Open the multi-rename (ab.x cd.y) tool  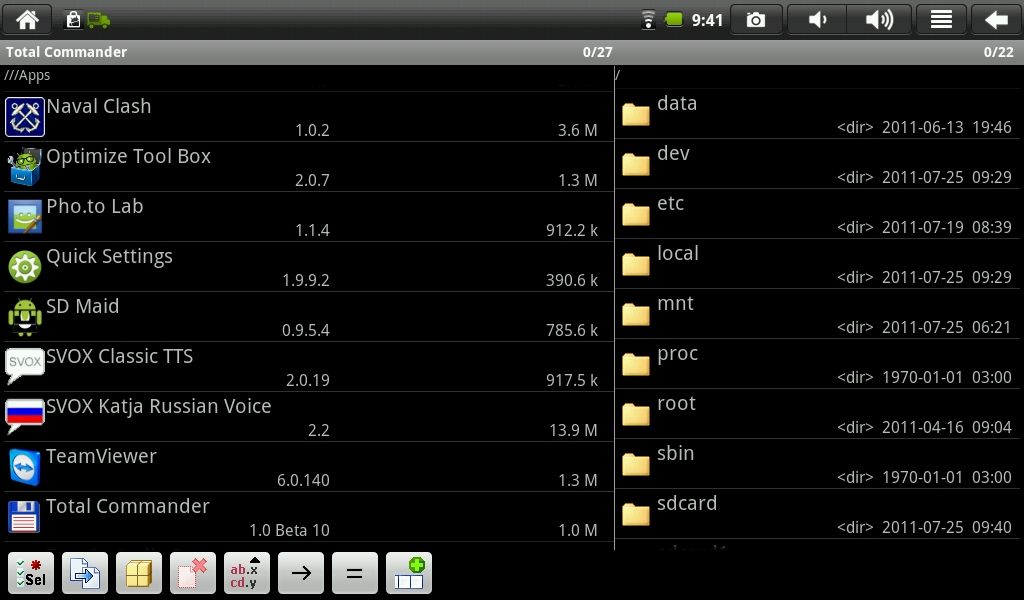click(x=247, y=573)
